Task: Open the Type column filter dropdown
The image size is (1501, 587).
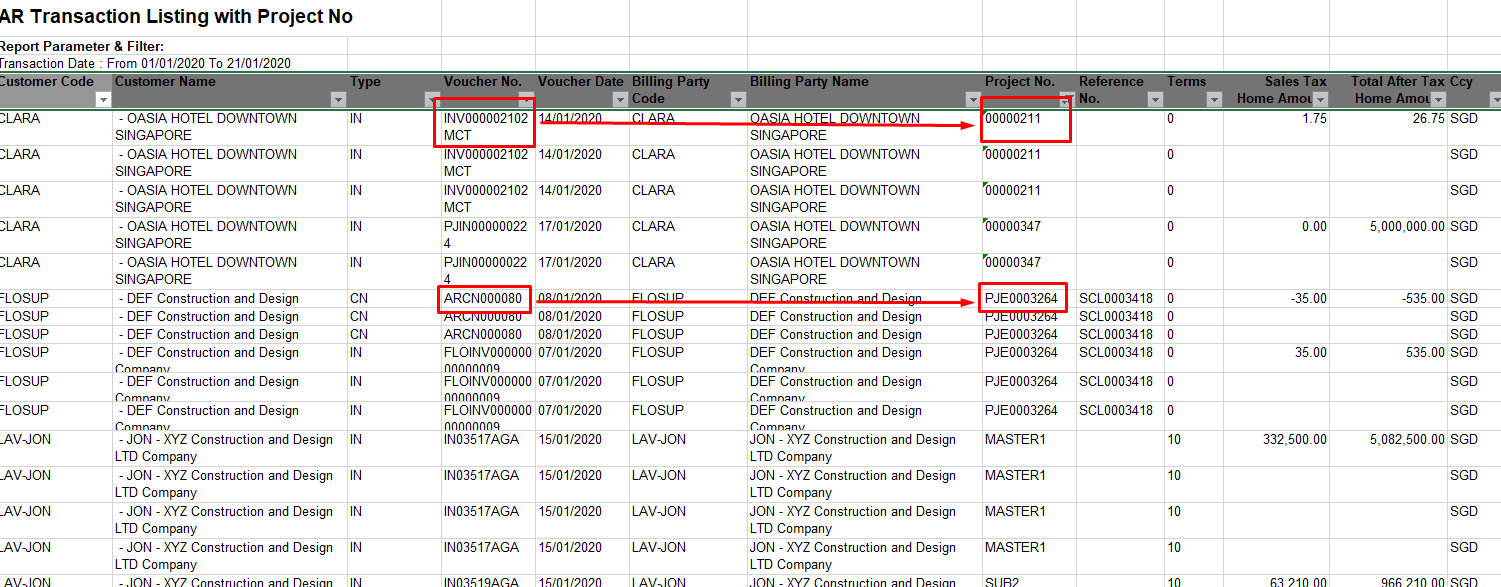Action: 427,99
